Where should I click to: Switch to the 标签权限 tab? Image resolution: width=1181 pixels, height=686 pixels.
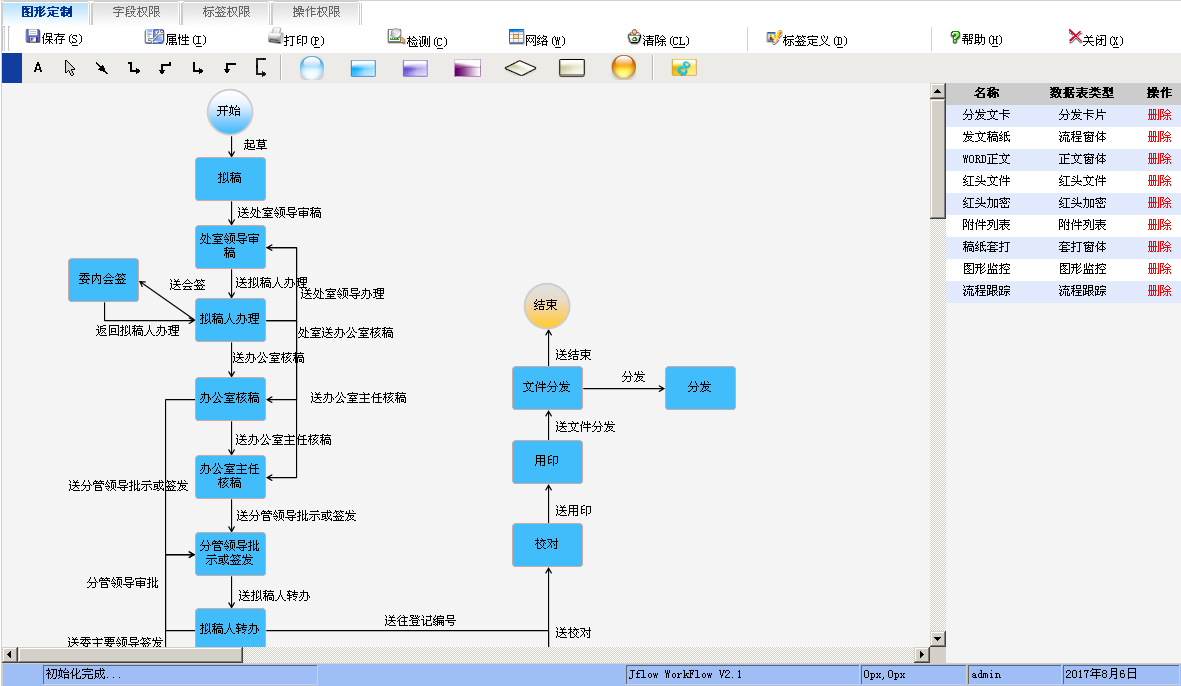[227, 13]
